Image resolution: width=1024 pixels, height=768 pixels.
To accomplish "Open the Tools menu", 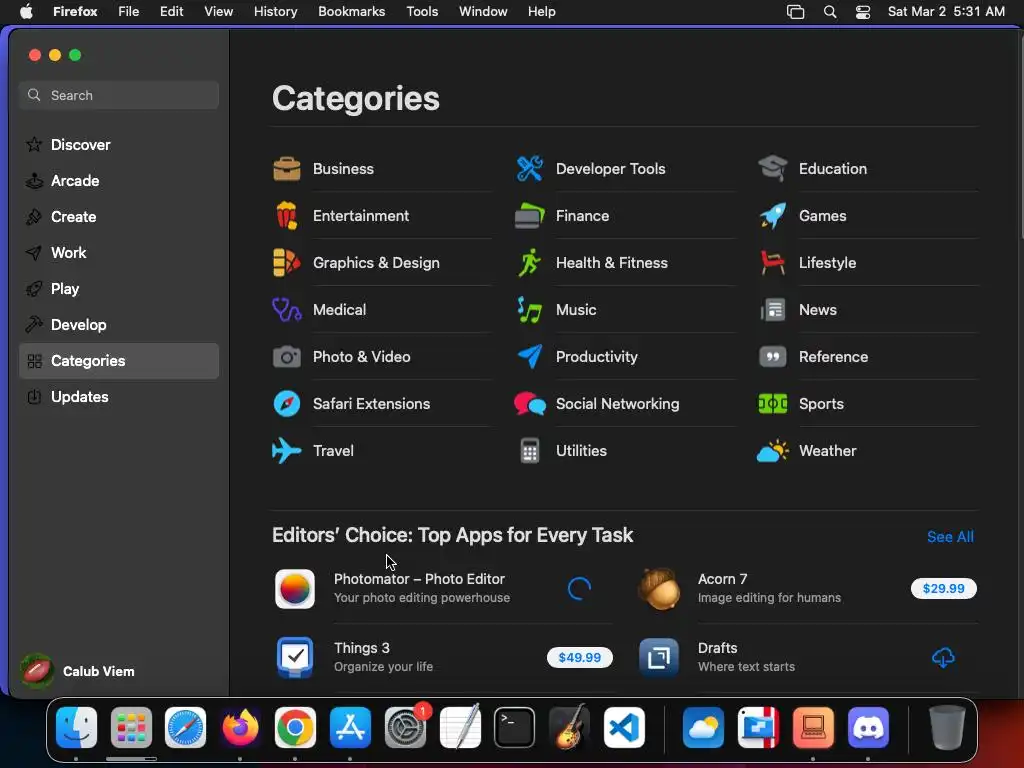I will coord(422,11).
